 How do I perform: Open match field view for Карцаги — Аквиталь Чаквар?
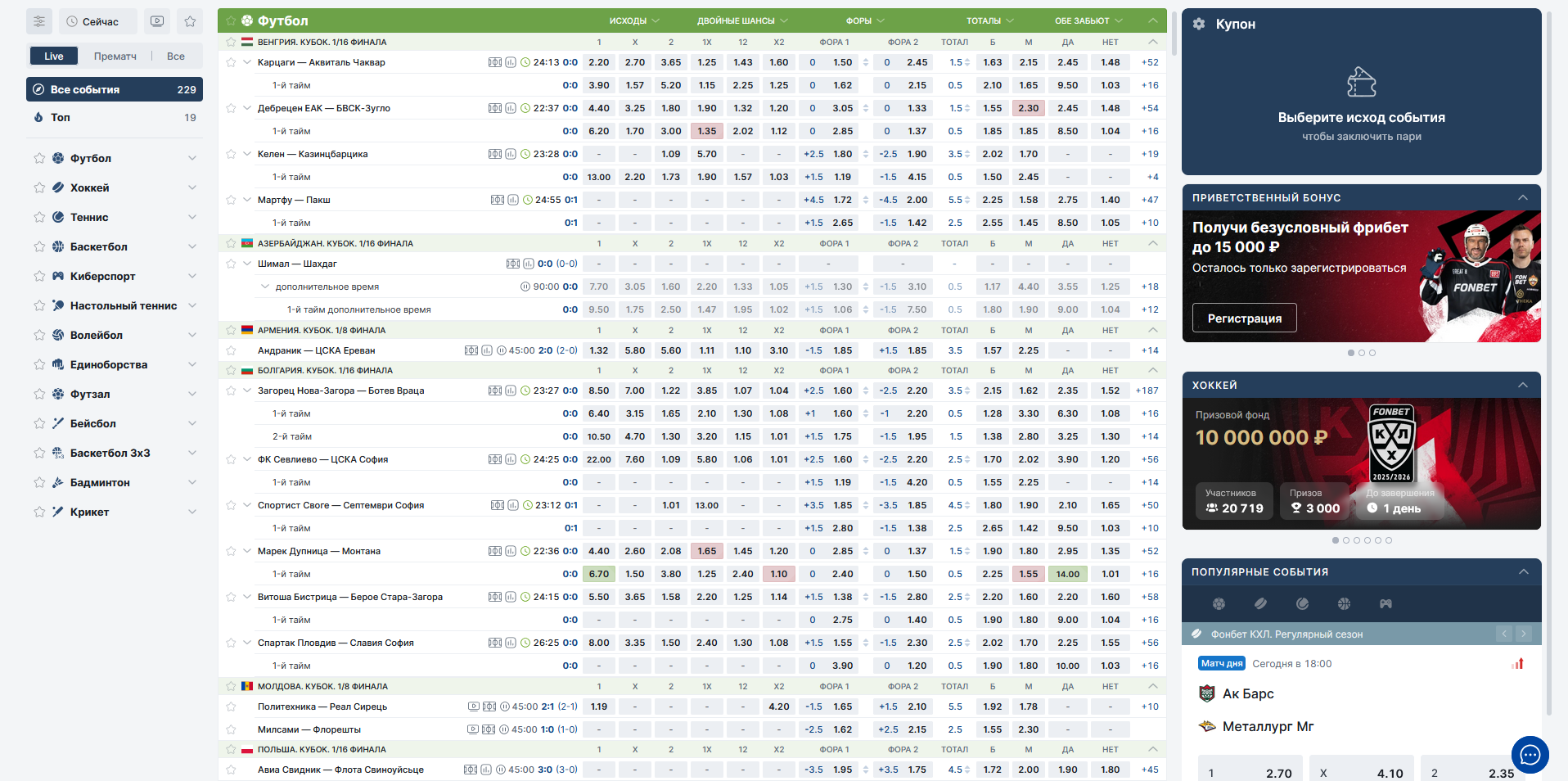click(495, 62)
